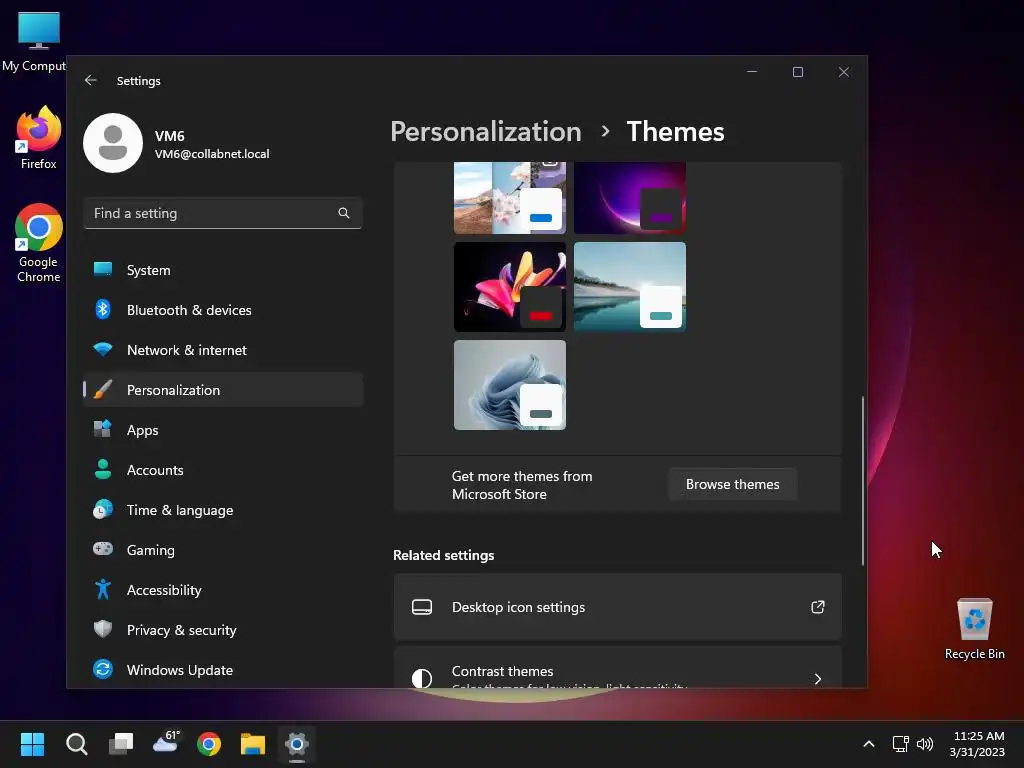The width and height of the screenshot is (1024, 768).
Task: Click the VM6@collabnet.local account text
Action: (x=212, y=154)
